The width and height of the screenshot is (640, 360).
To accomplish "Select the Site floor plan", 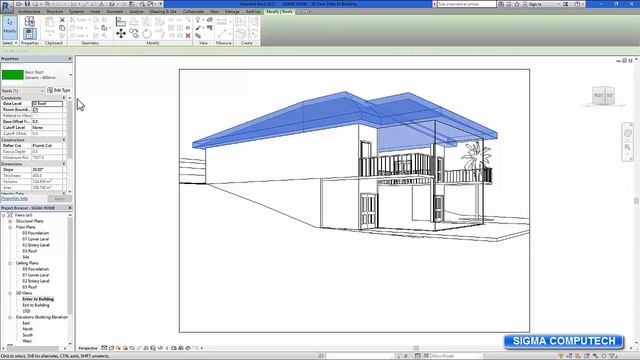I will tap(26, 257).
